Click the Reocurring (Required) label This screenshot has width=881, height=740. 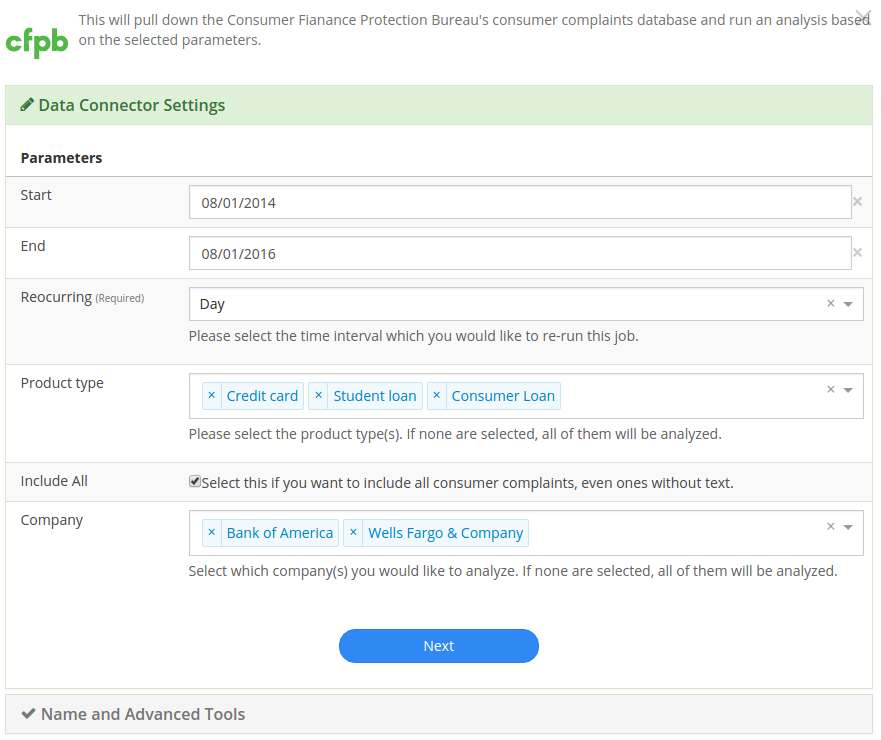pos(82,297)
